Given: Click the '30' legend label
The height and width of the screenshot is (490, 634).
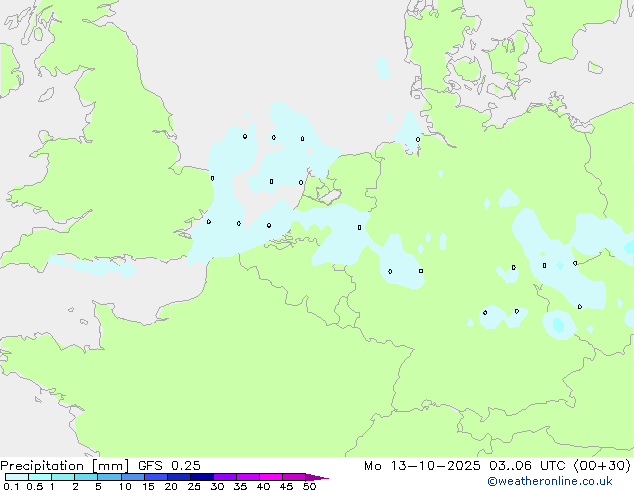Looking at the screenshot, I should (217, 486).
